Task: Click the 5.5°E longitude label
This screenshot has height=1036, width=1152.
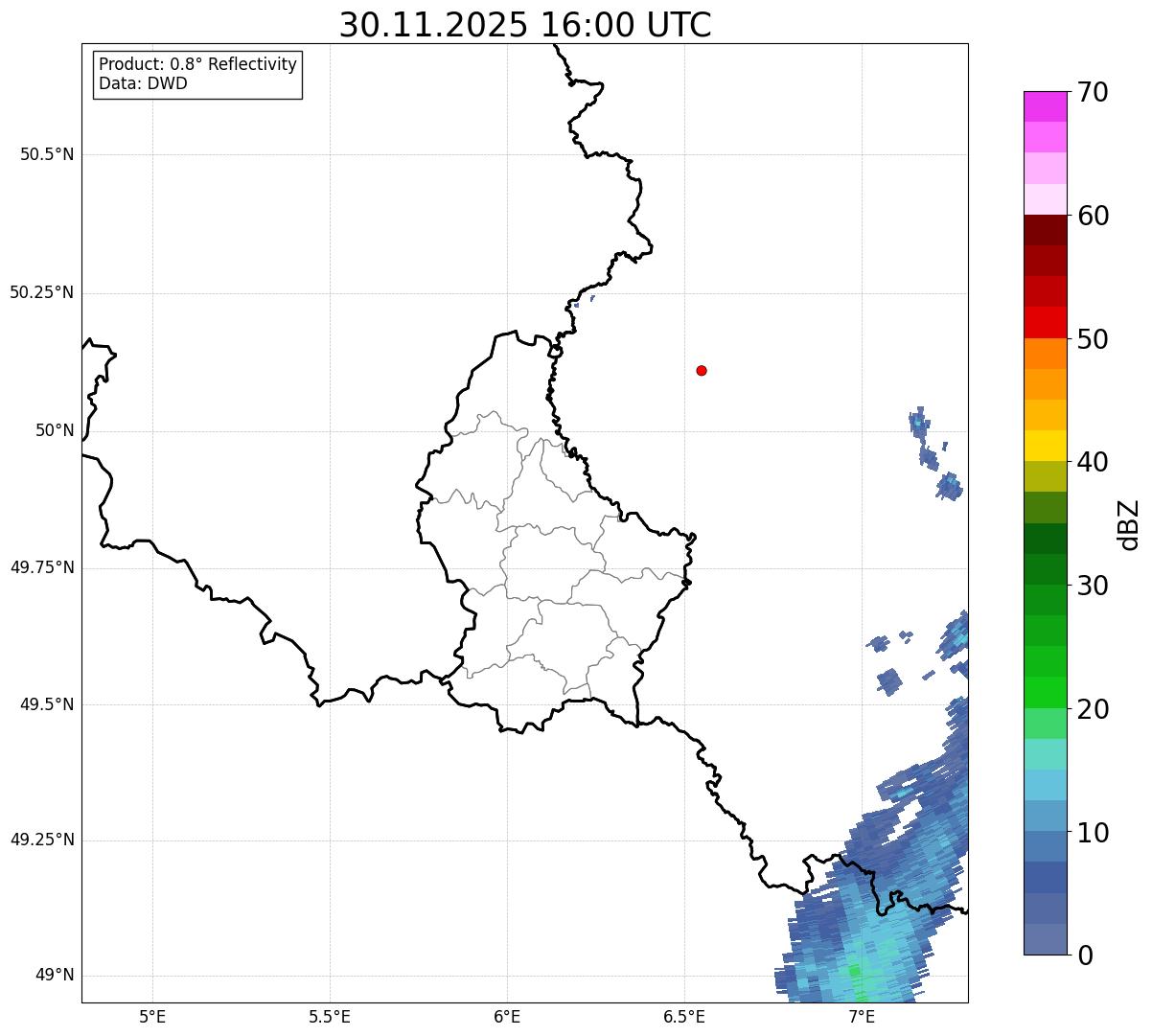Action: (x=330, y=1016)
